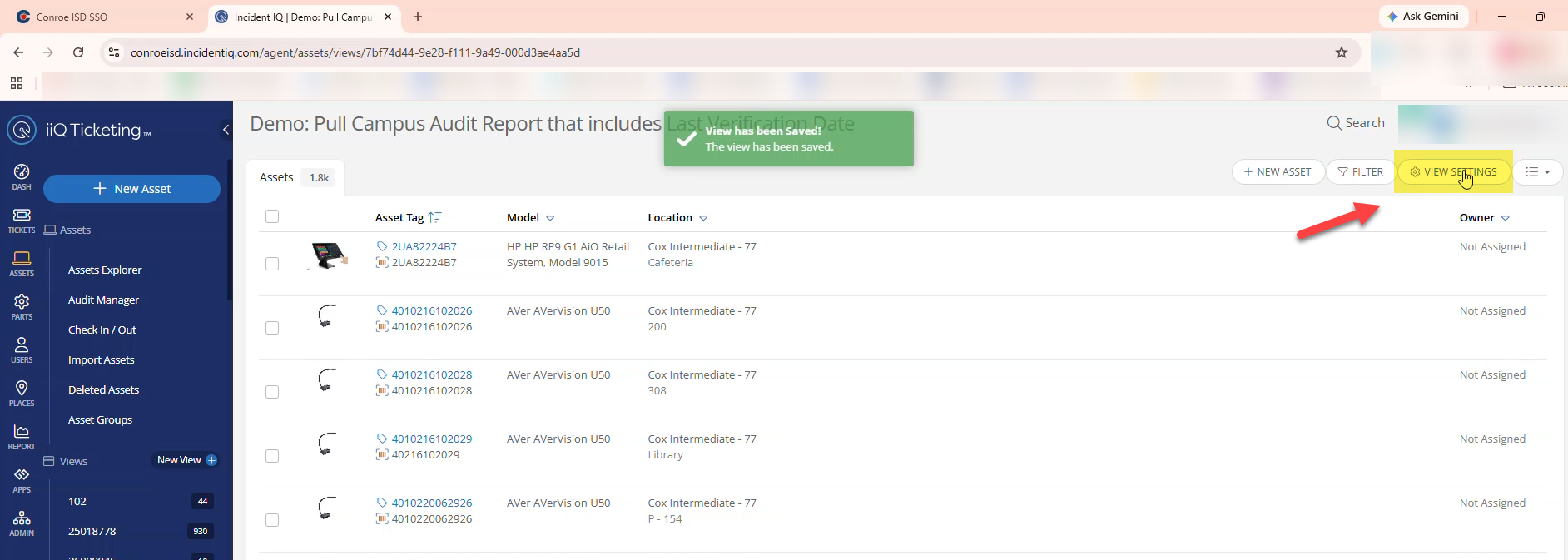The height and width of the screenshot is (560, 1568).
Task: View site information icon in address bar
Action: point(114,52)
